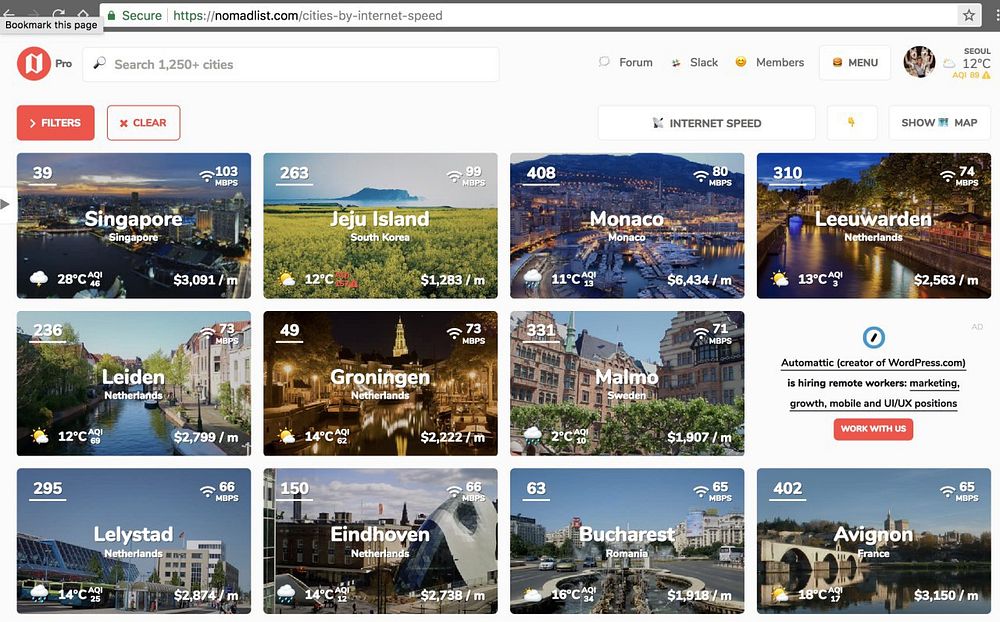Viewport: 1000px width, 622px height.
Task: Click the $2,222 / m price on Groningen
Action: coord(453,437)
